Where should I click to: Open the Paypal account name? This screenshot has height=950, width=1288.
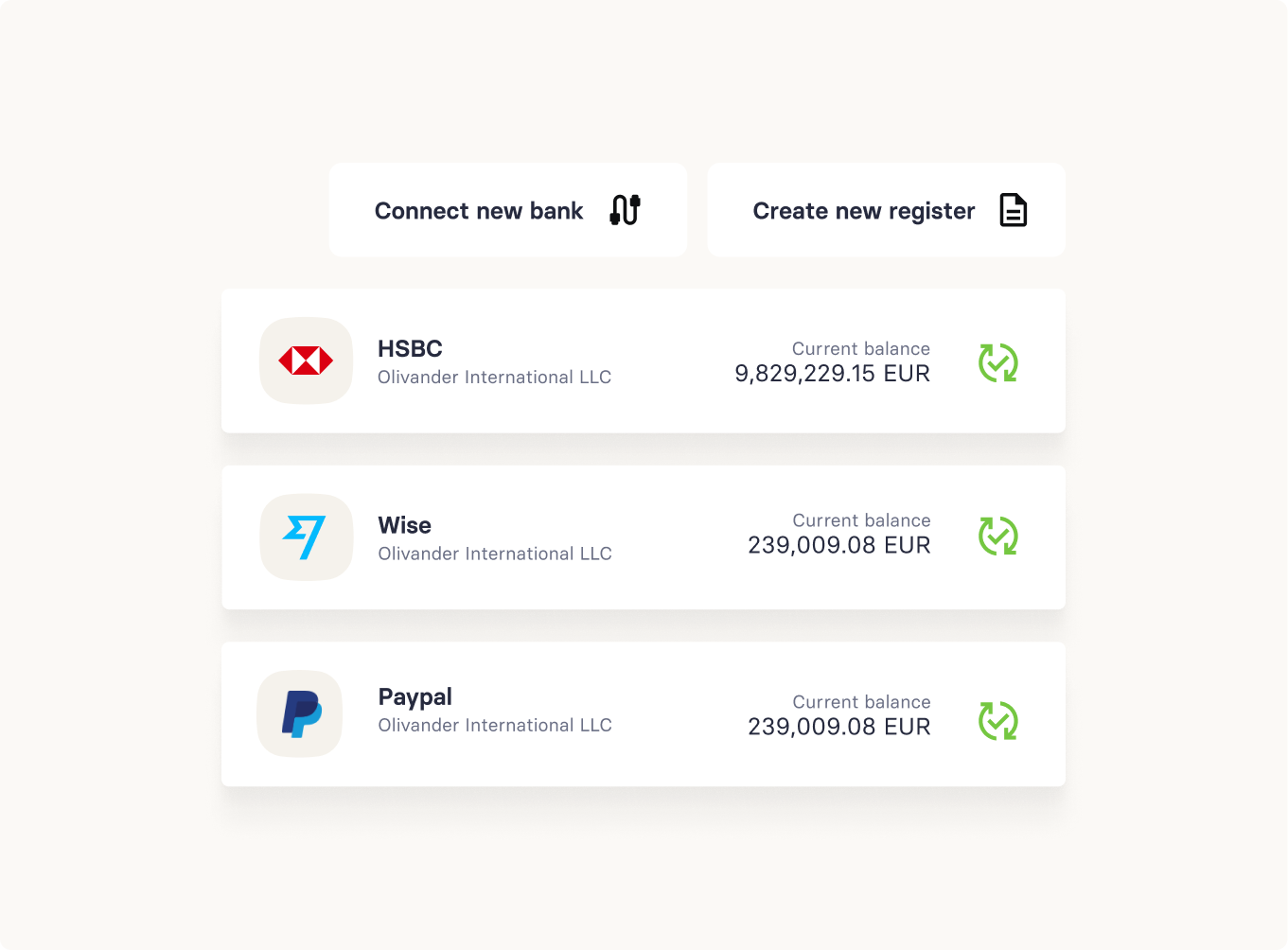point(415,697)
